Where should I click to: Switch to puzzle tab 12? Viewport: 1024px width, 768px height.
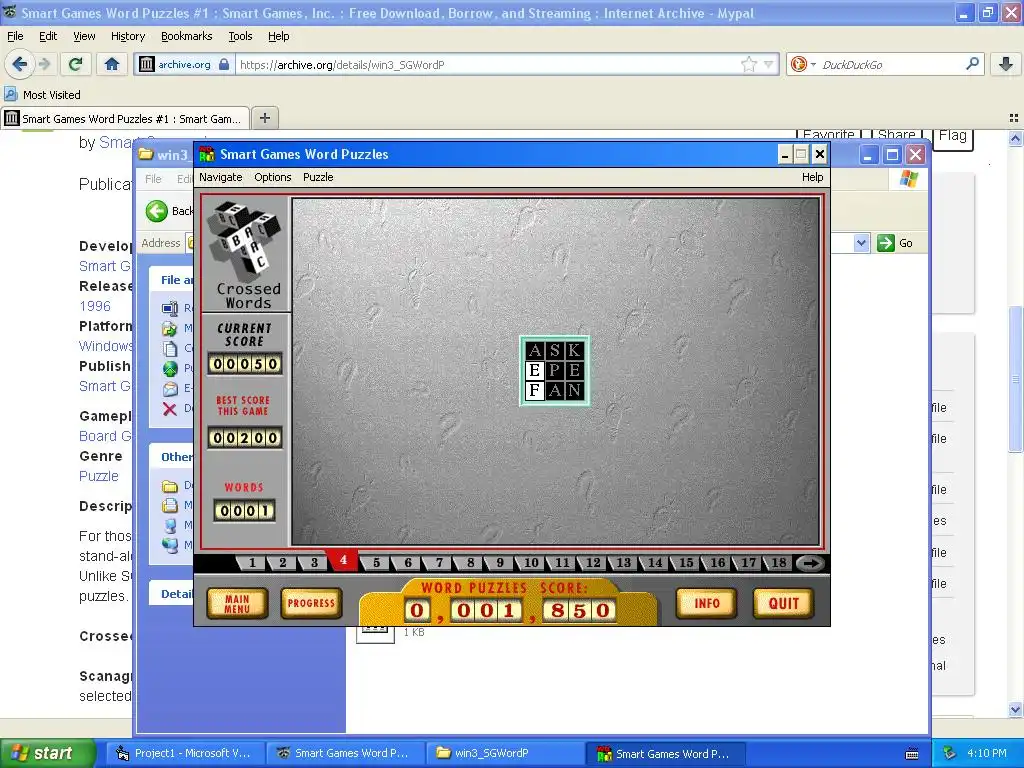[x=593, y=563]
